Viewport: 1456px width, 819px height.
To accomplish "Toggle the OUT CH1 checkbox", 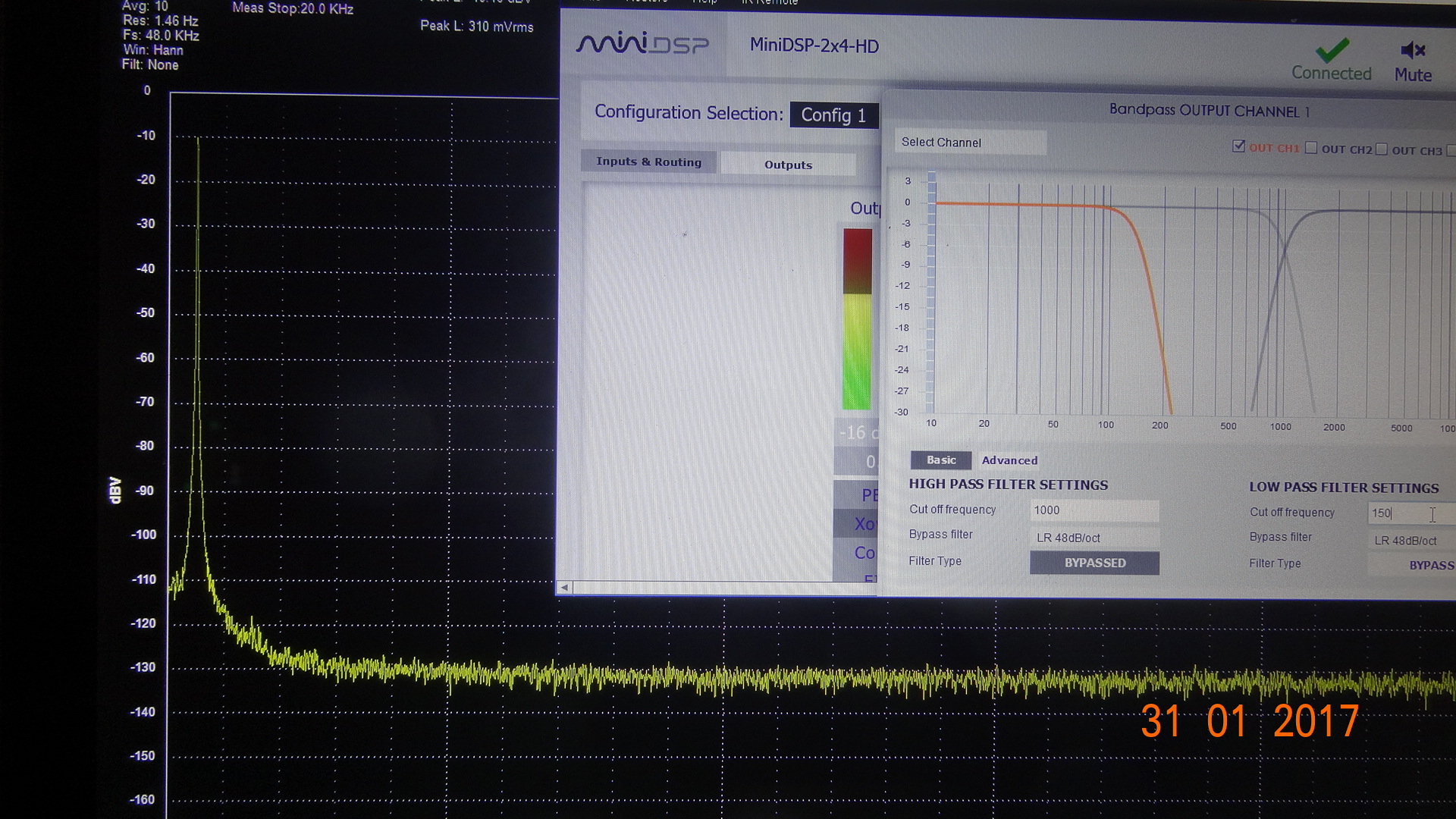I will pos(1238,146).
